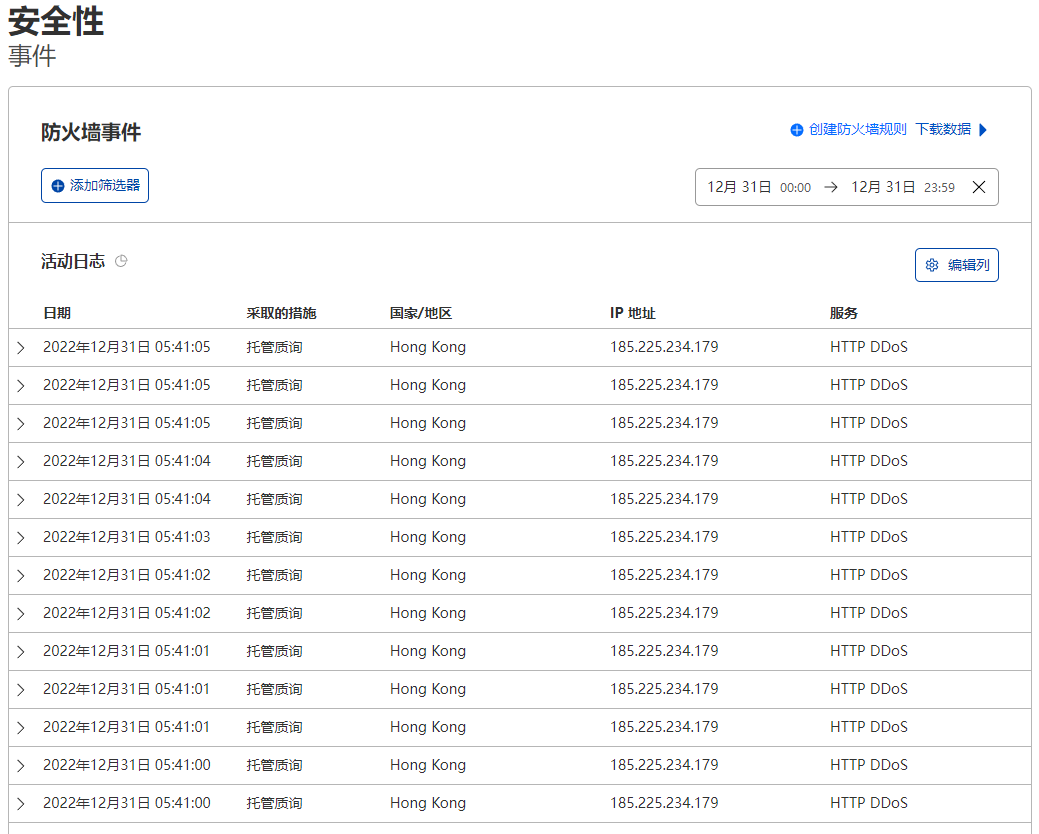The height and width of the screenshot is (834, 1039).
Task: Click Hong Kong in the 05:41:03 row
Action: click(x=428, y=537)
